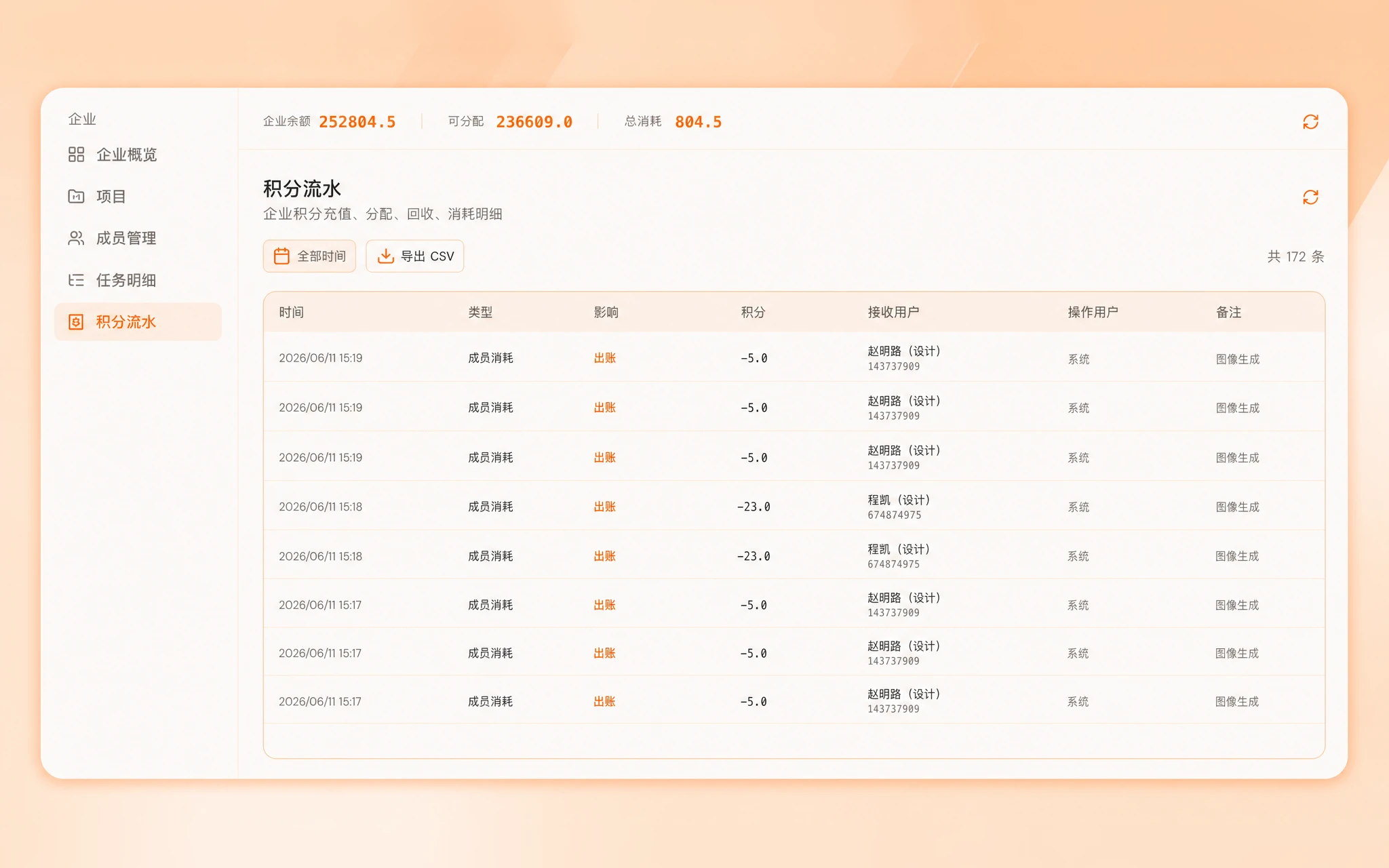1389x868 pixels.
Task: Click the download icon in 导出 CSV button
Action: pos(385,256)
